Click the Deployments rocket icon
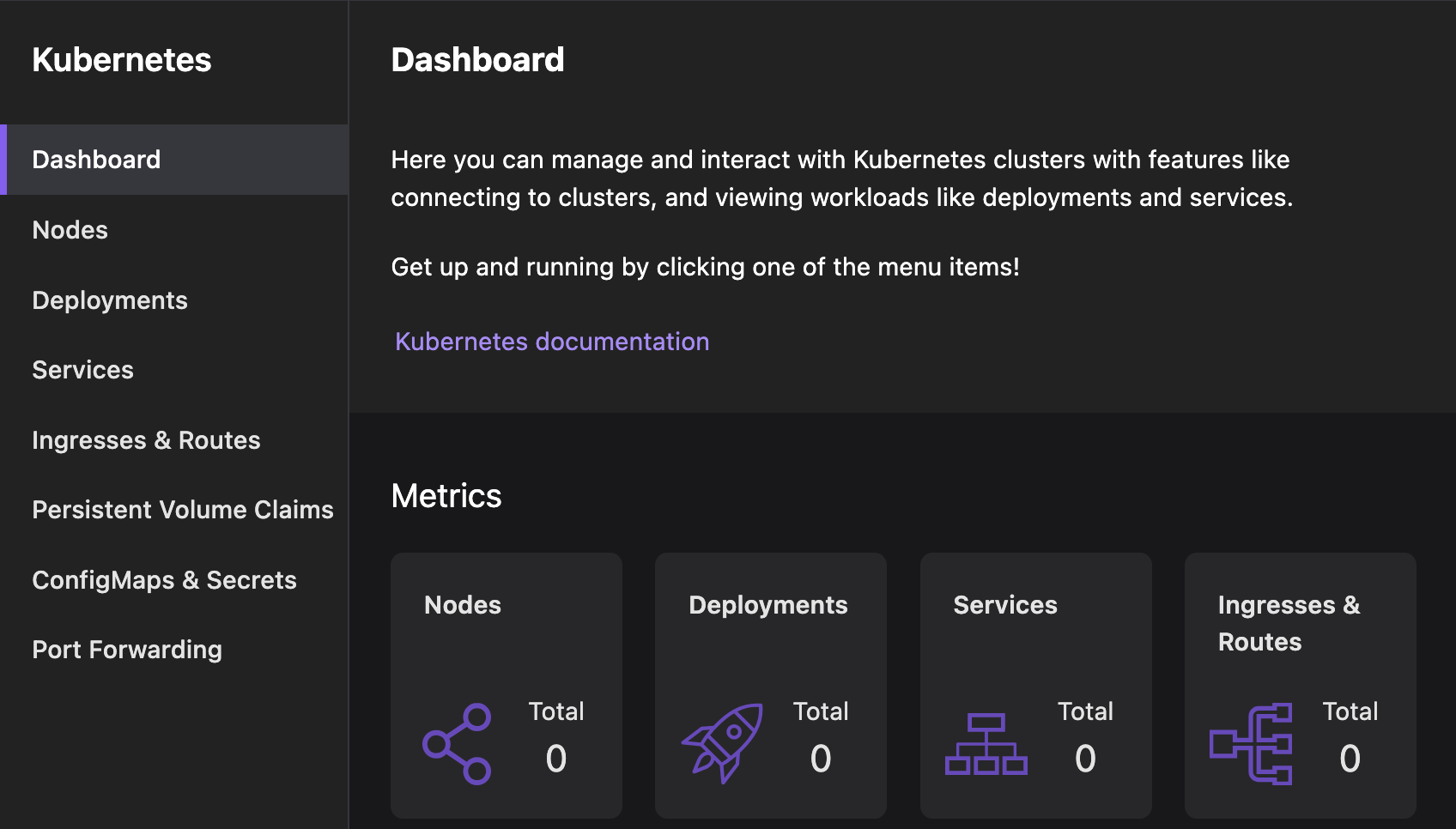The width and height of the screenshot is (1456, 829). (x=722, y=743)
